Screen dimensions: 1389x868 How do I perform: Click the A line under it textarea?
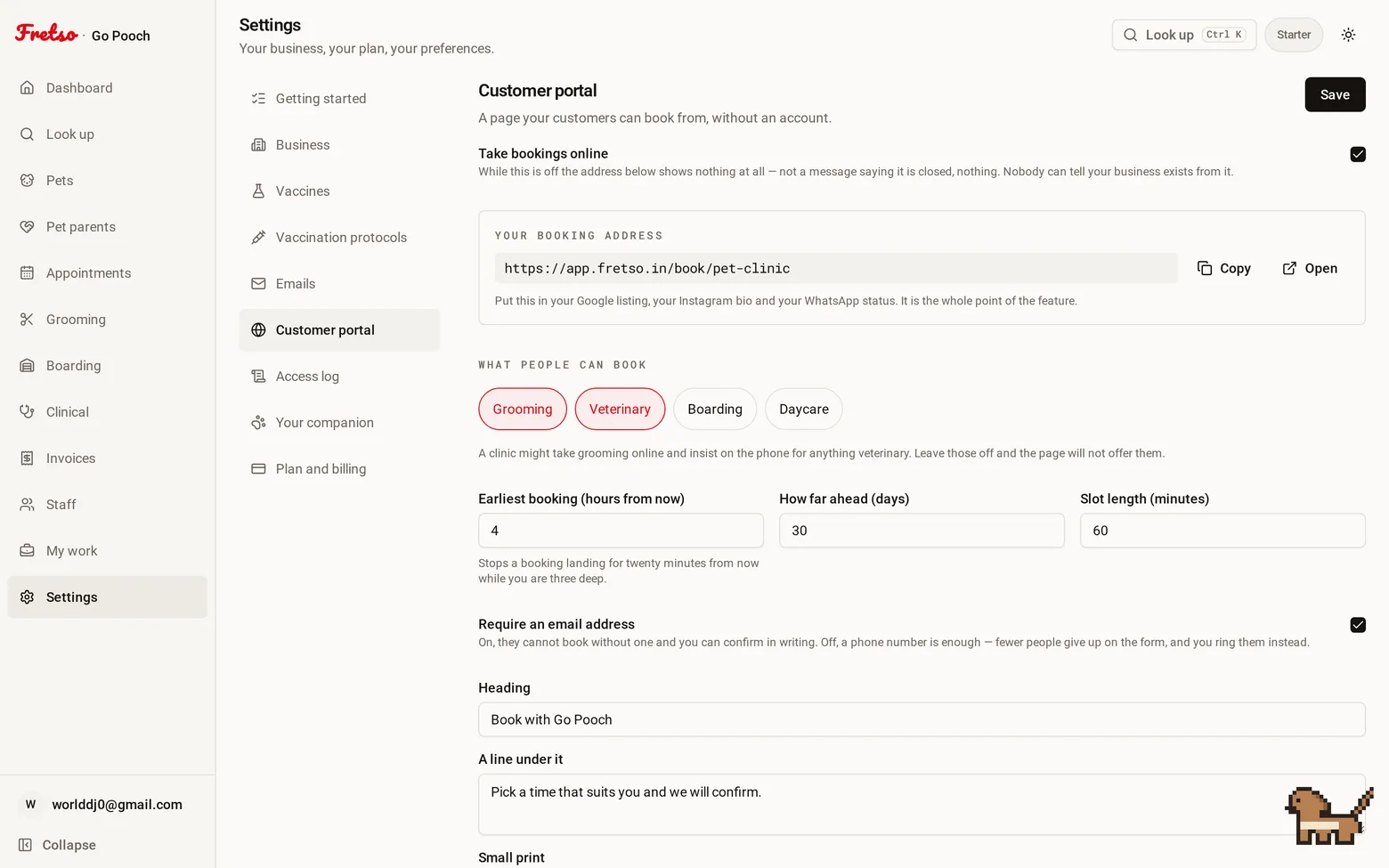(922, 804)
